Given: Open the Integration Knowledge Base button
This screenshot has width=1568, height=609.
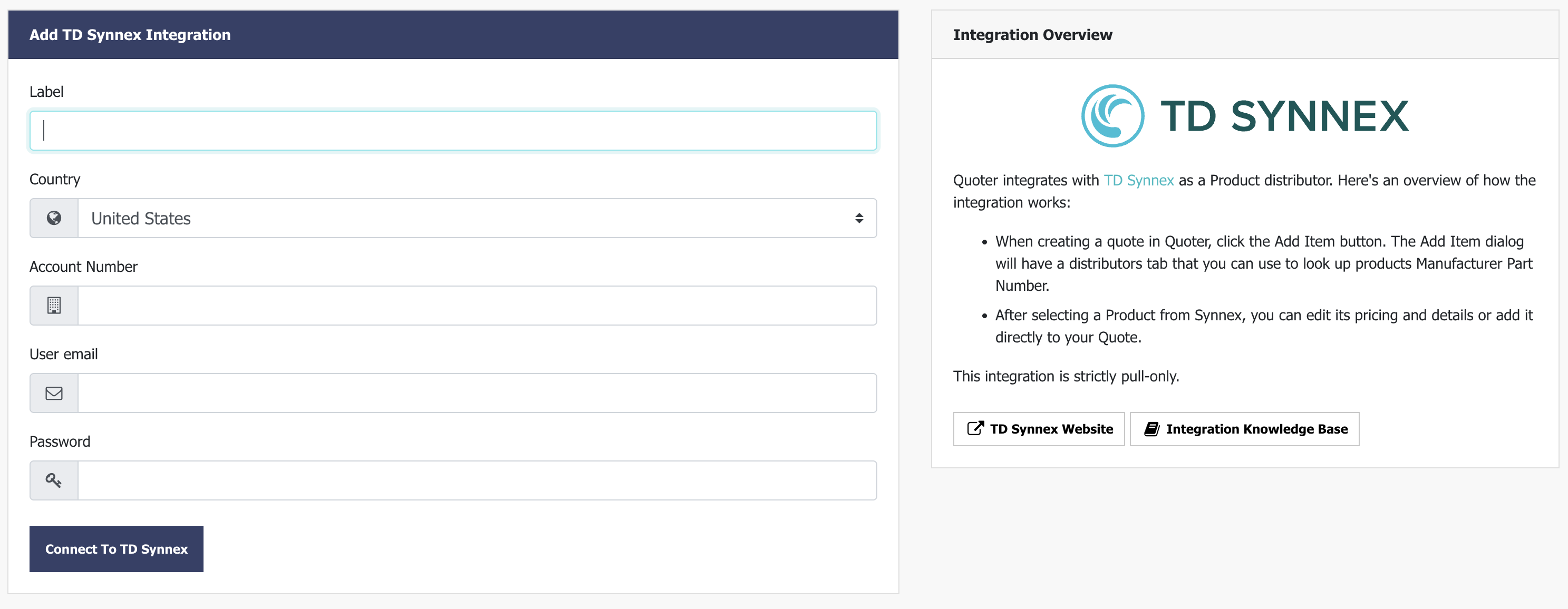Looking at the screenshot, I should pos(1244,429).
